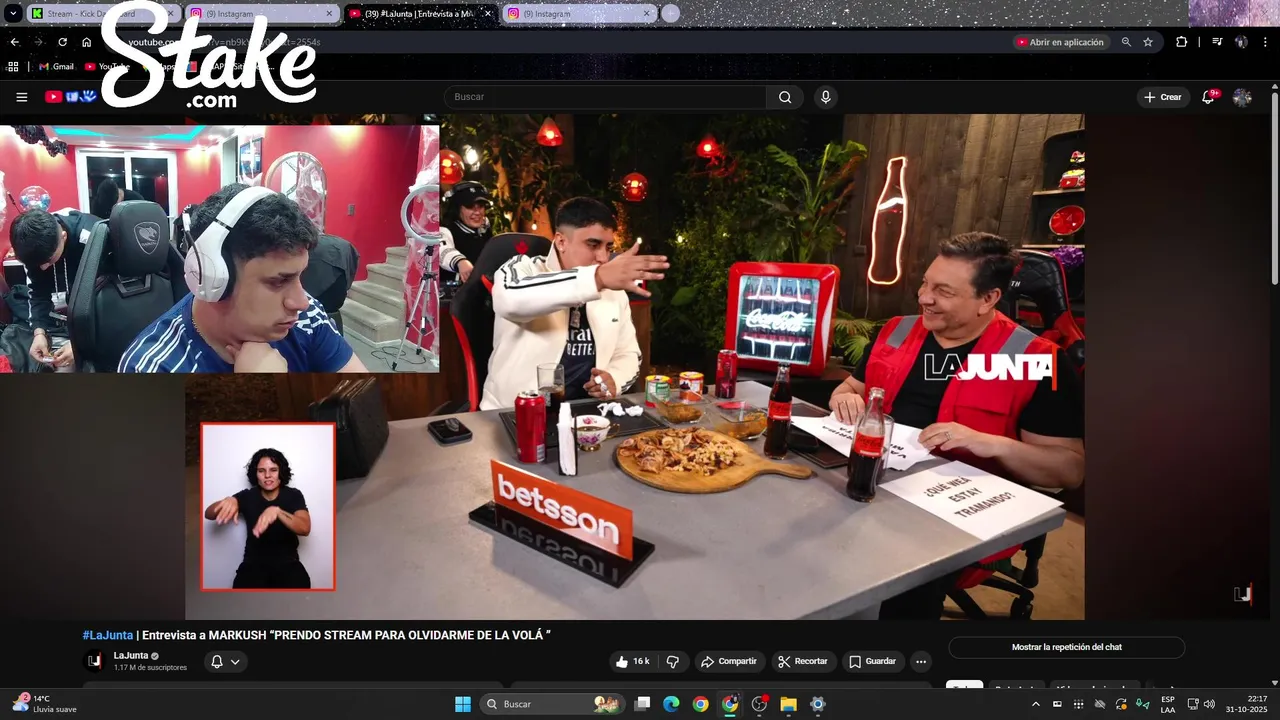1280x720 pixels.
Task: Open Settings gear on taskbar
Action: (817, 704)
